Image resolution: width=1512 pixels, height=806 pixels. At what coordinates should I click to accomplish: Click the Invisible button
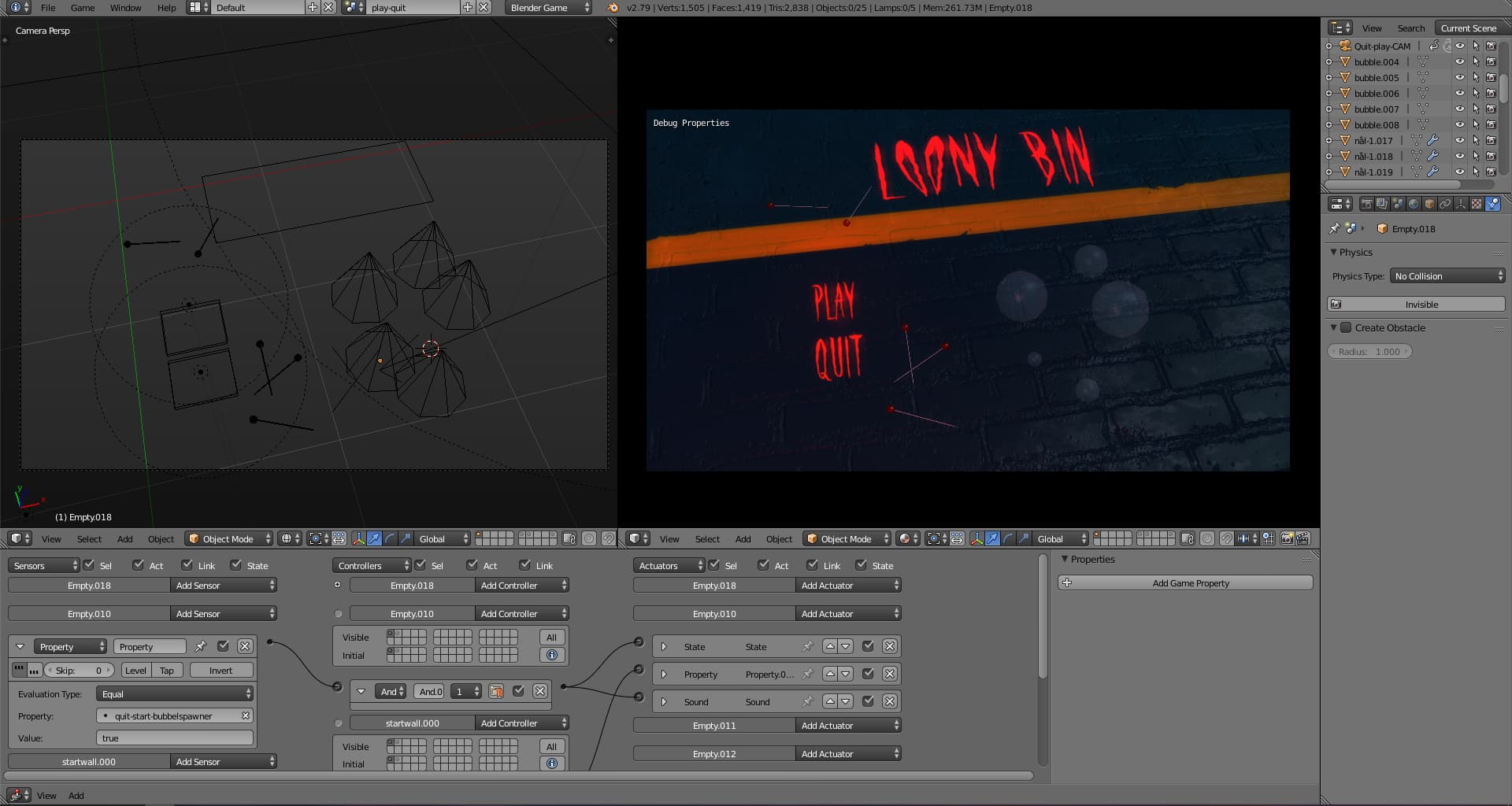click(x=1416, y=304)
